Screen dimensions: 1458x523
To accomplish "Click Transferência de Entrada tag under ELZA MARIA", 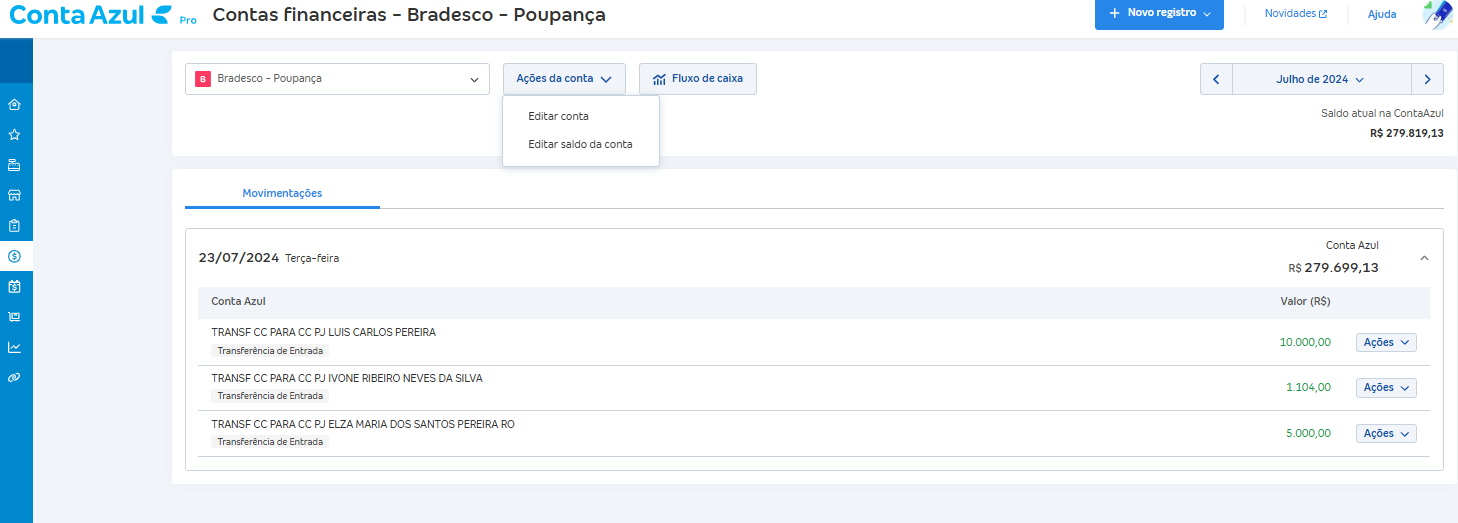I will [270, 441].
